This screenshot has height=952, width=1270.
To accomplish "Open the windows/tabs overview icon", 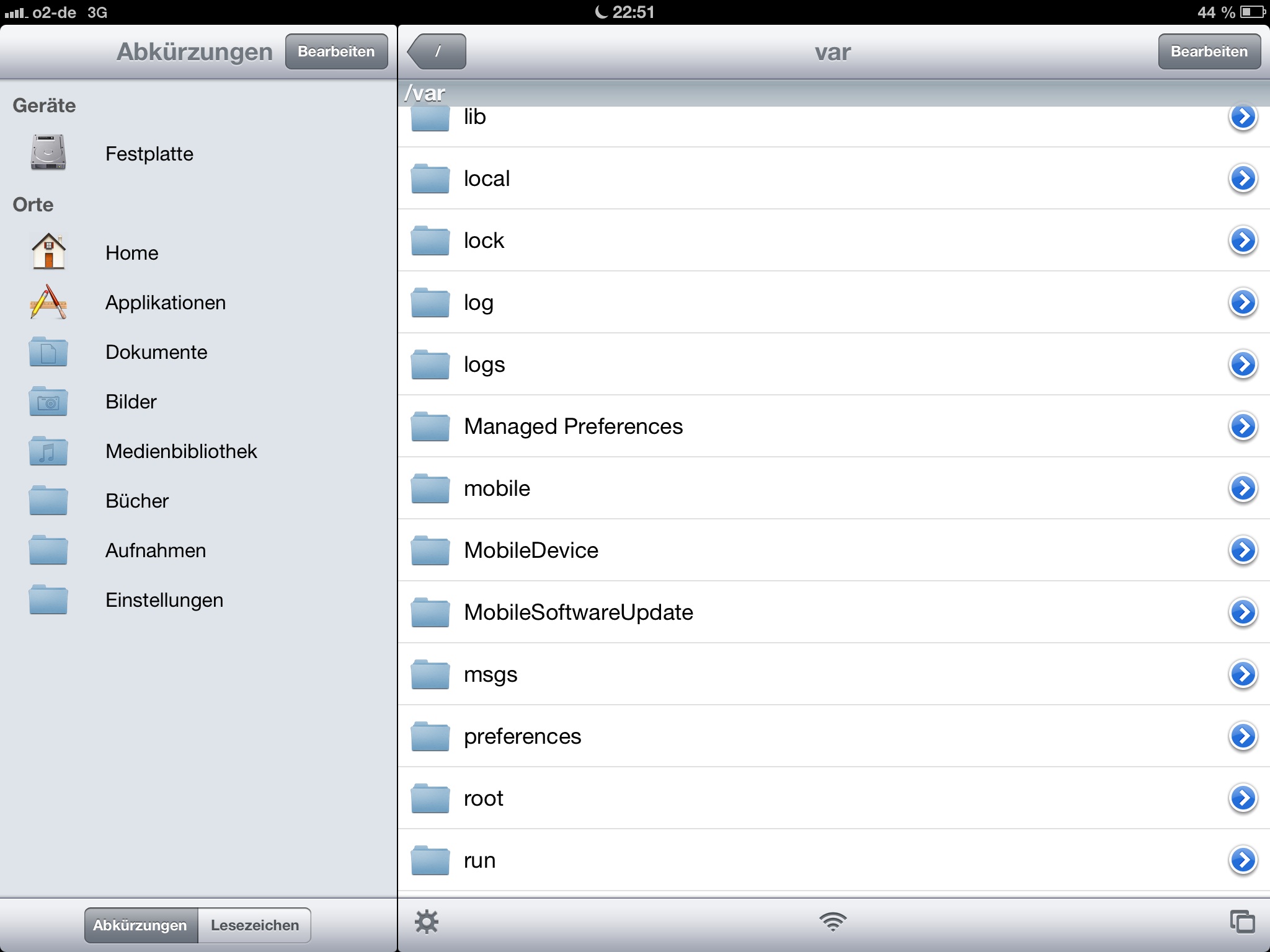I will (1242, 922).
